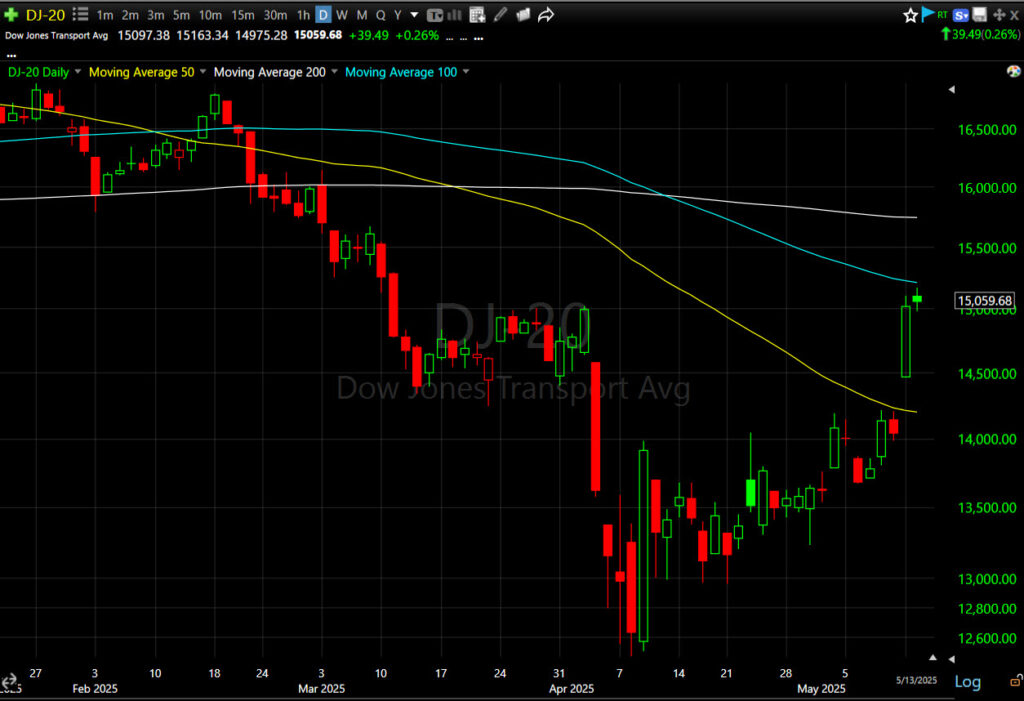Click the lower left-pointing triangle near axis bottom

952,659
